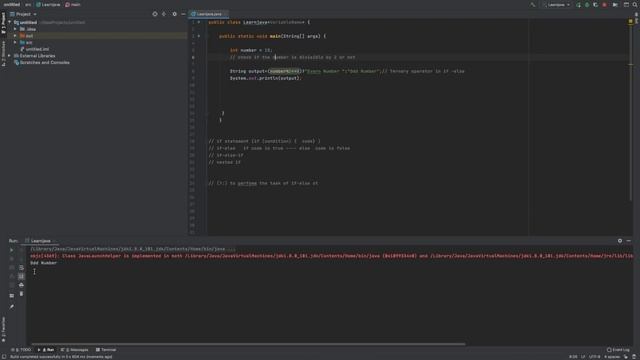Click the UTF-8 encoding selector in status bar
Viewport: 640px width, 360px height.
click(x=594, y=357)
